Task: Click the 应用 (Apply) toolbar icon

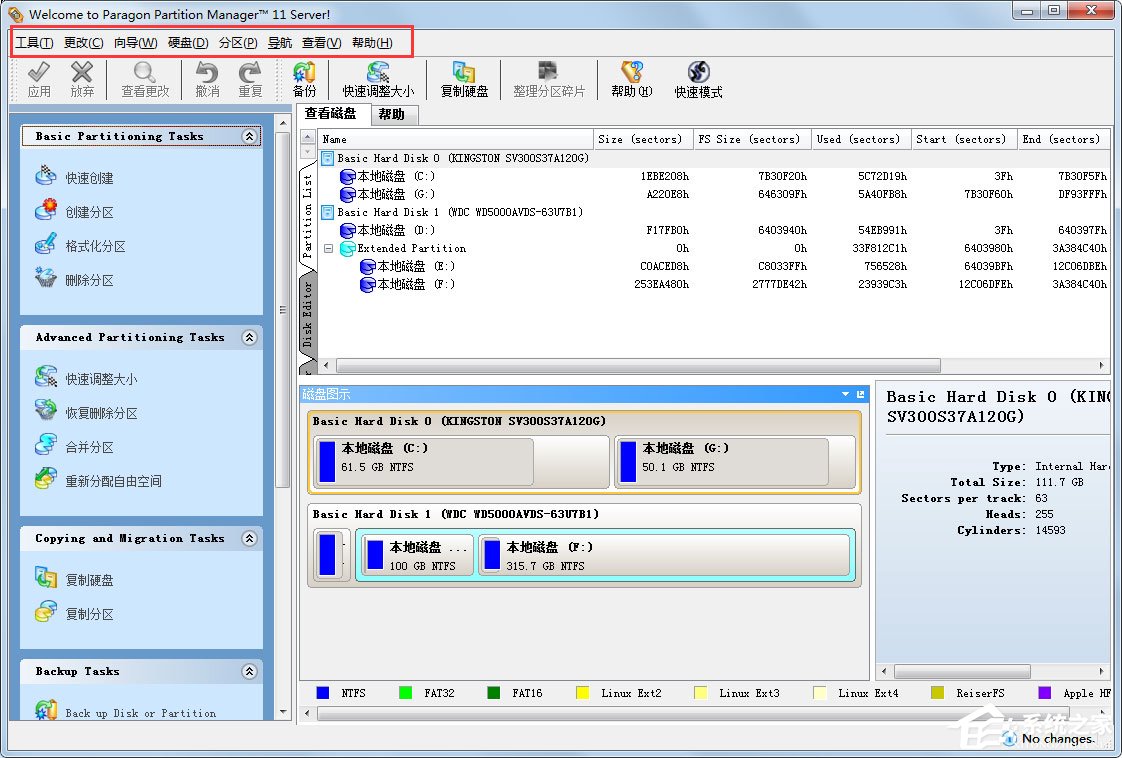Action: click(x=39, y=79)
